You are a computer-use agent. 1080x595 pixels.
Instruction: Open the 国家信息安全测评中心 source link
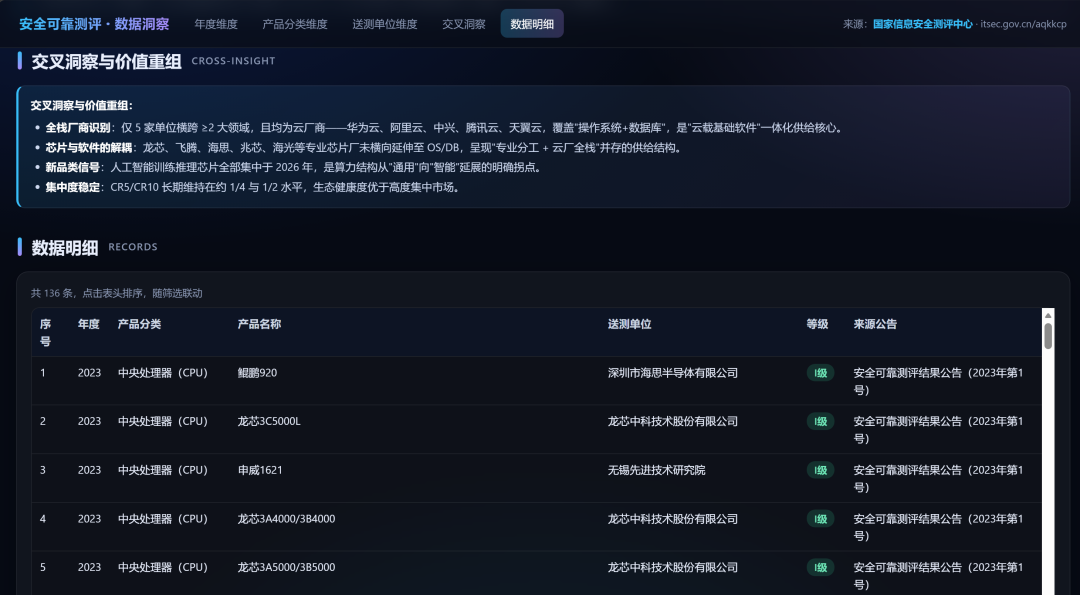(x=922, y=24)
